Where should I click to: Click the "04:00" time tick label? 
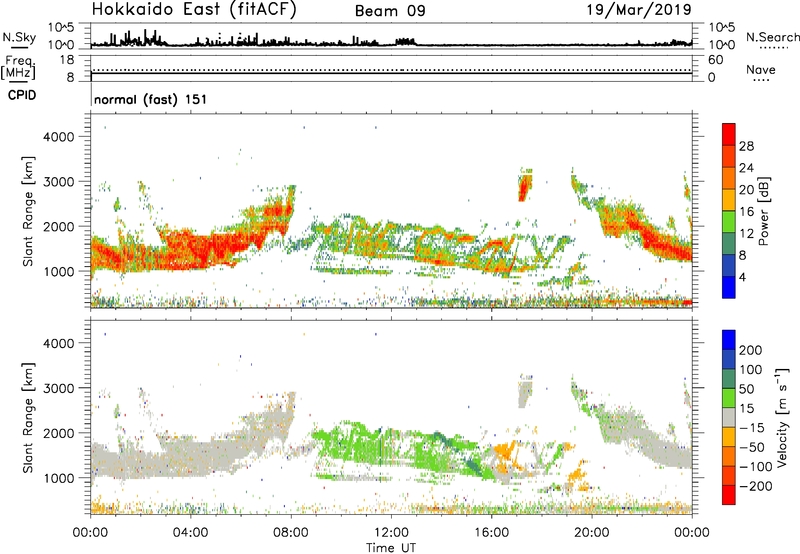click(190, 533)
